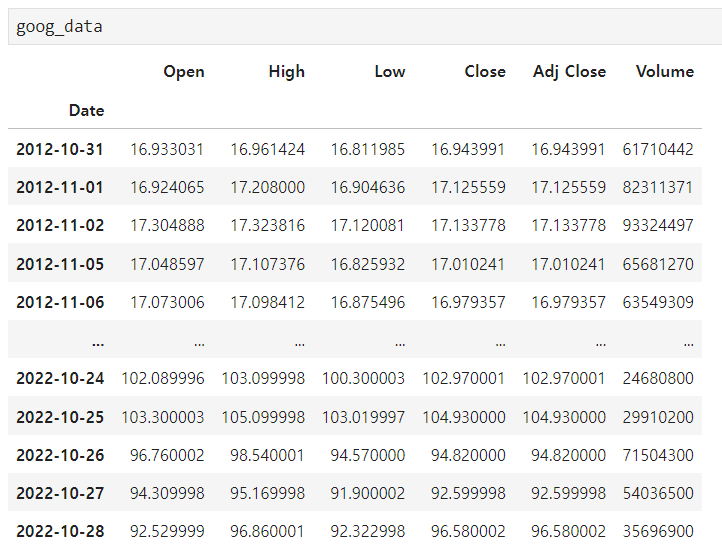722x557 pixels.
Task: Click Volume value 65681270
Action: pyautogui.click(x=658, y=264)
